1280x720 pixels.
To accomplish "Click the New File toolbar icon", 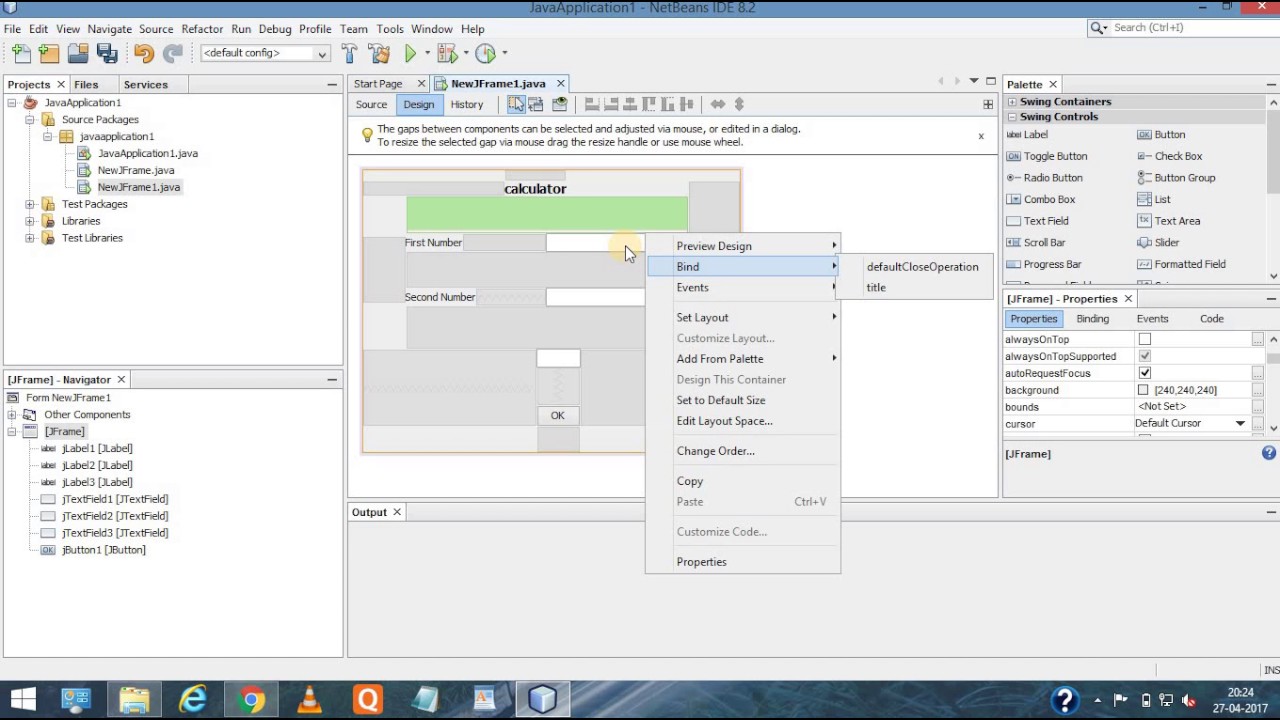I will tap(20, 53).
